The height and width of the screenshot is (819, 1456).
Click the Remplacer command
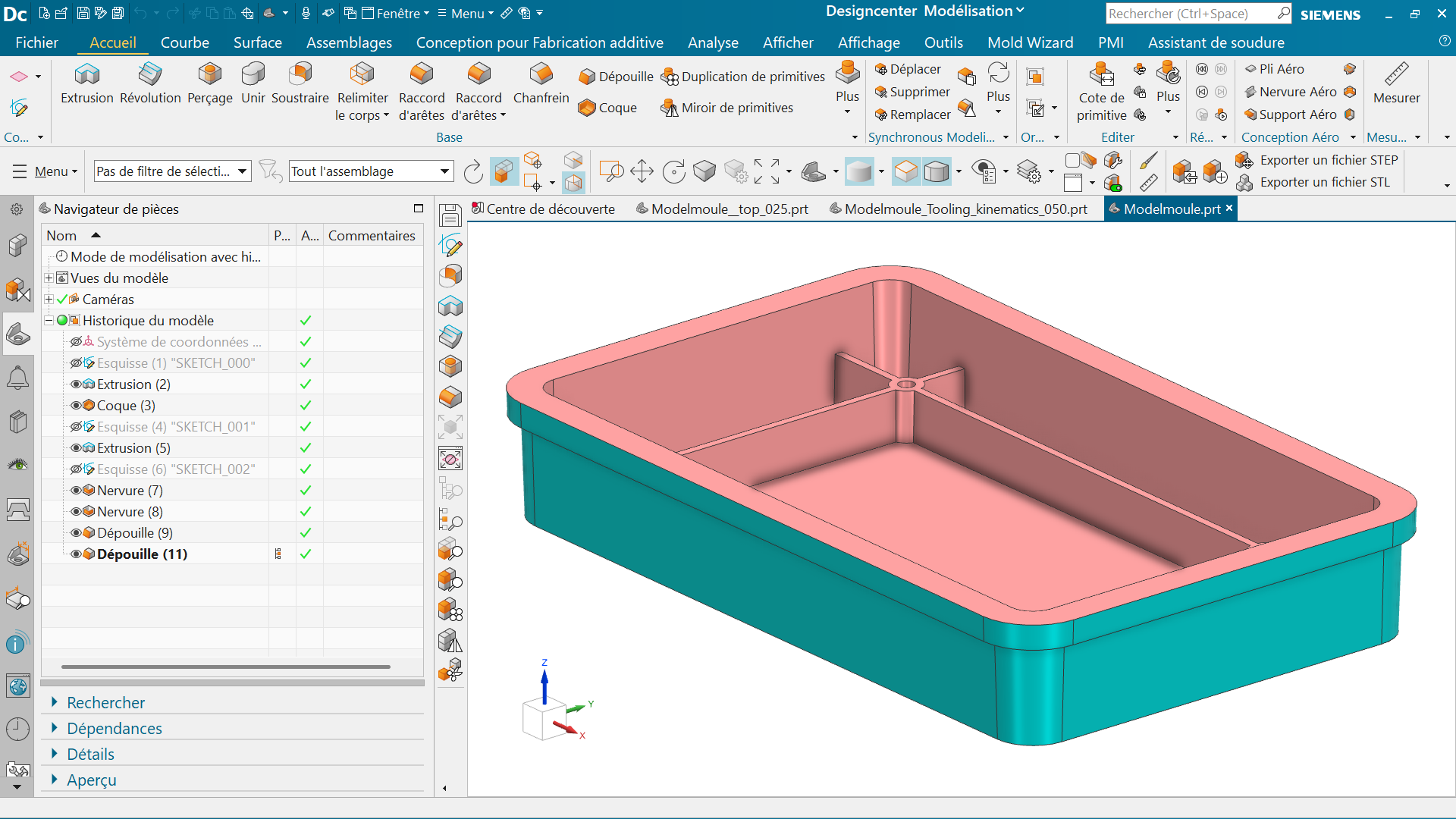click(912, 115)
